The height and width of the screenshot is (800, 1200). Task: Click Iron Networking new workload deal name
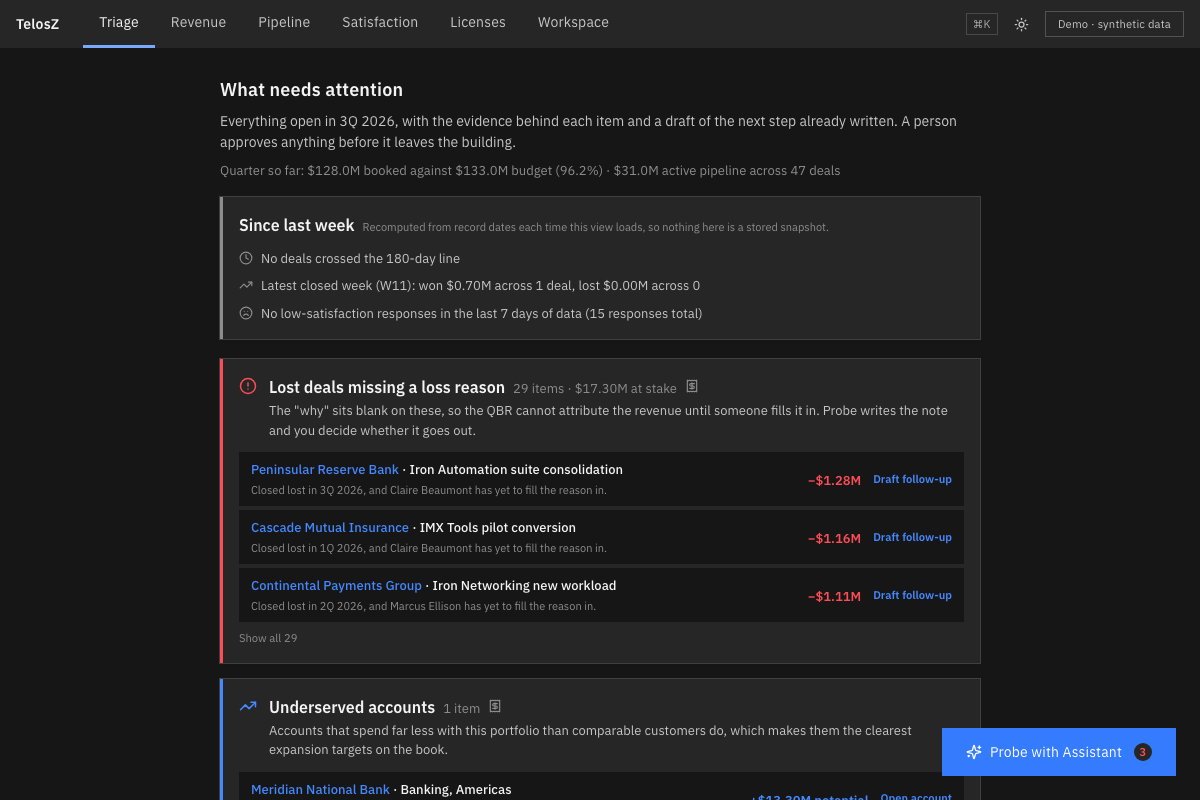(524, 586)
